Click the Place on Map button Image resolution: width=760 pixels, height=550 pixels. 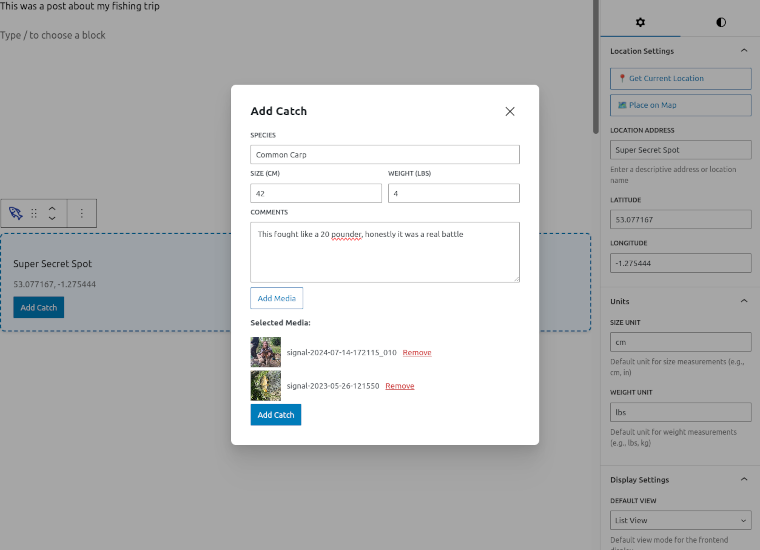point(680,105)
